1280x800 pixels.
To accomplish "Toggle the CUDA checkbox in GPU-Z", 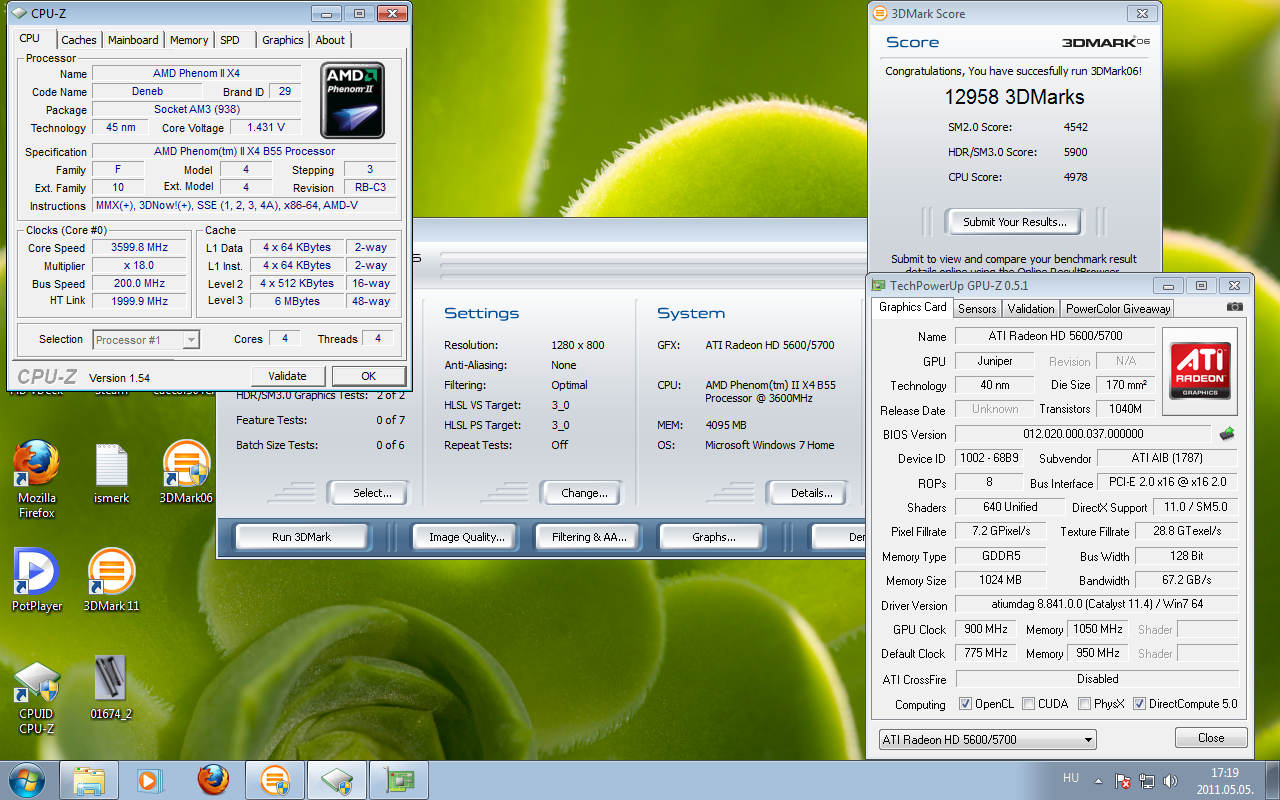I will [x=1028, y=704].
